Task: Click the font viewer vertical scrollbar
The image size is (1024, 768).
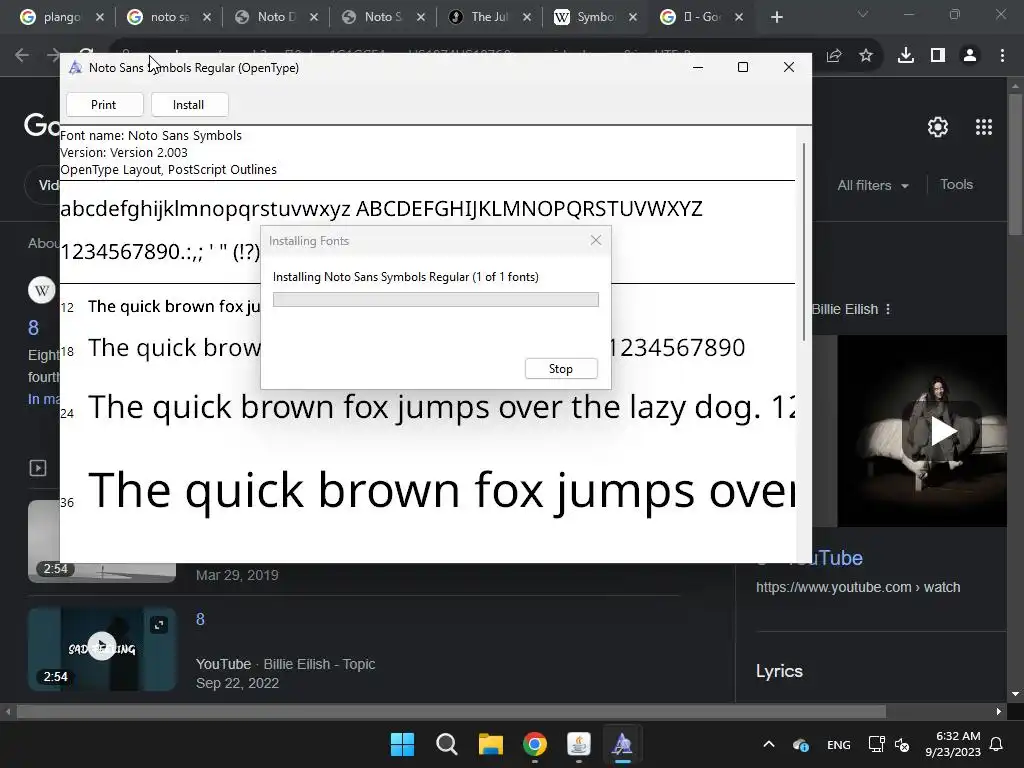Action: (804, 242)
